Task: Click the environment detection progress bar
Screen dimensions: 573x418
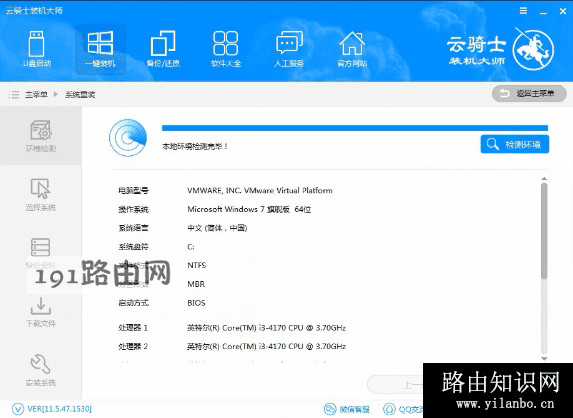Action: click(x=355, y=128)
